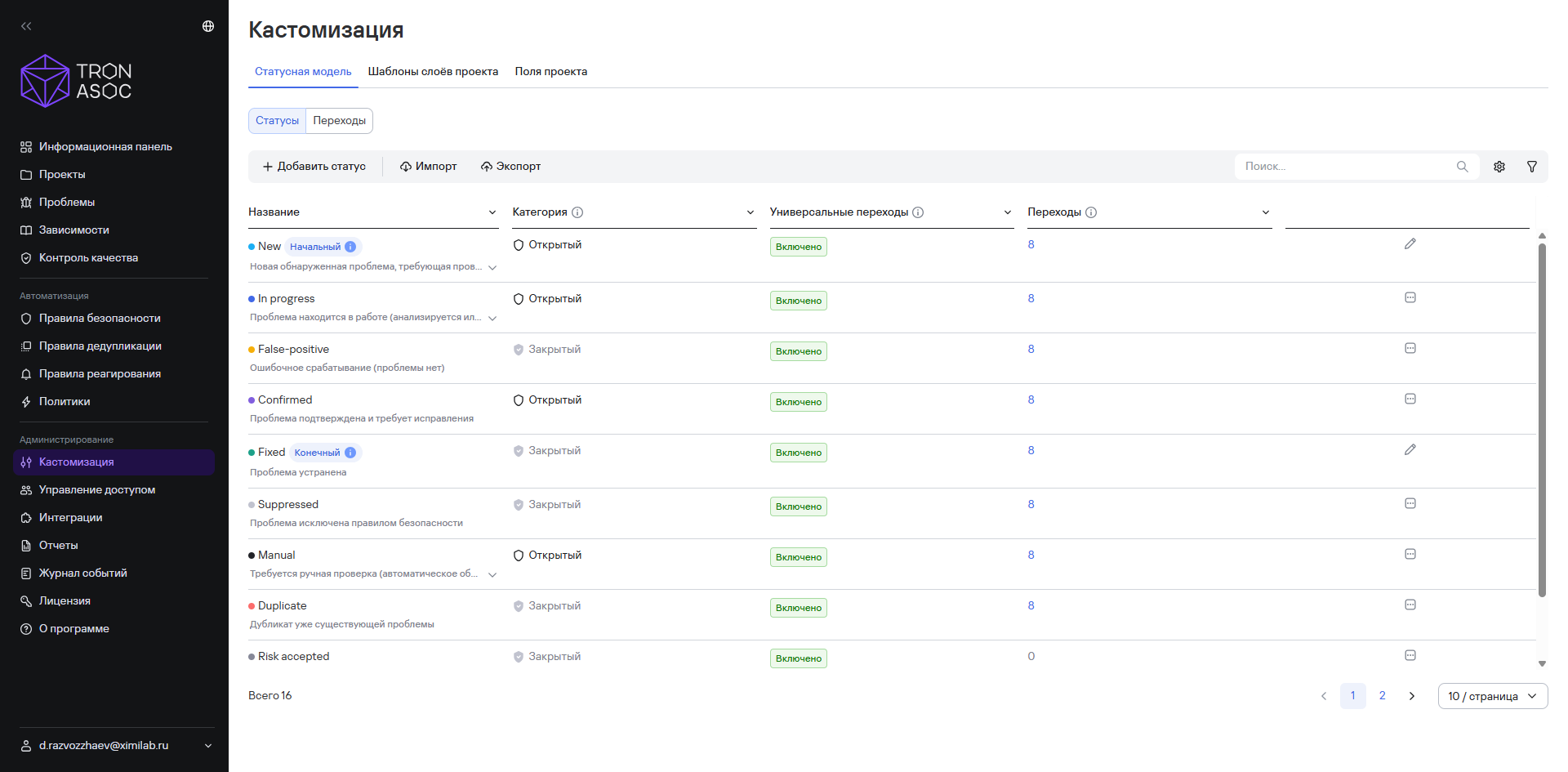1568x772 pixels.
Task: Open Политики section
Action: pos(65,402)
